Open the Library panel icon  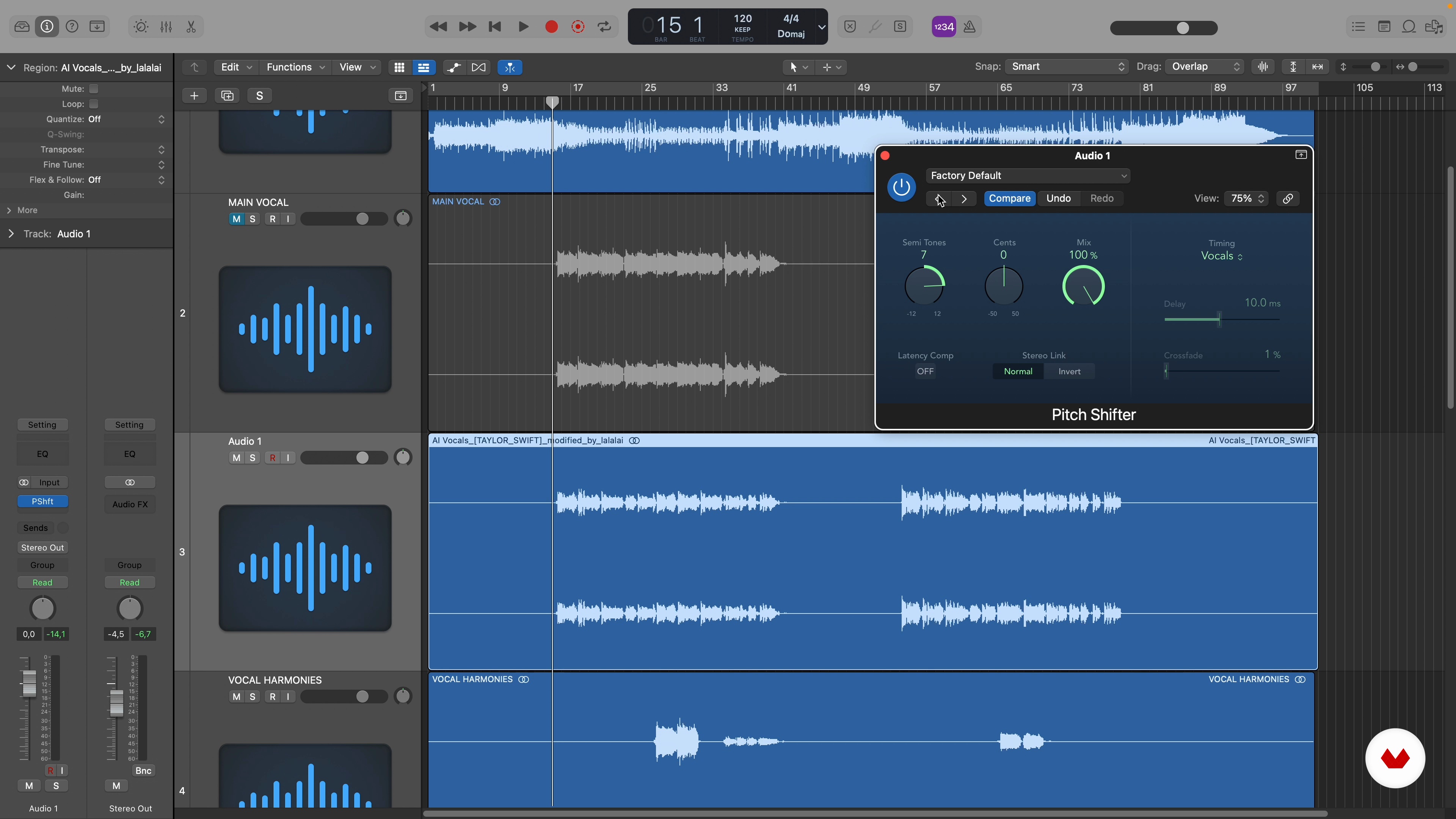pyautogui.click(x=22, y=27)
